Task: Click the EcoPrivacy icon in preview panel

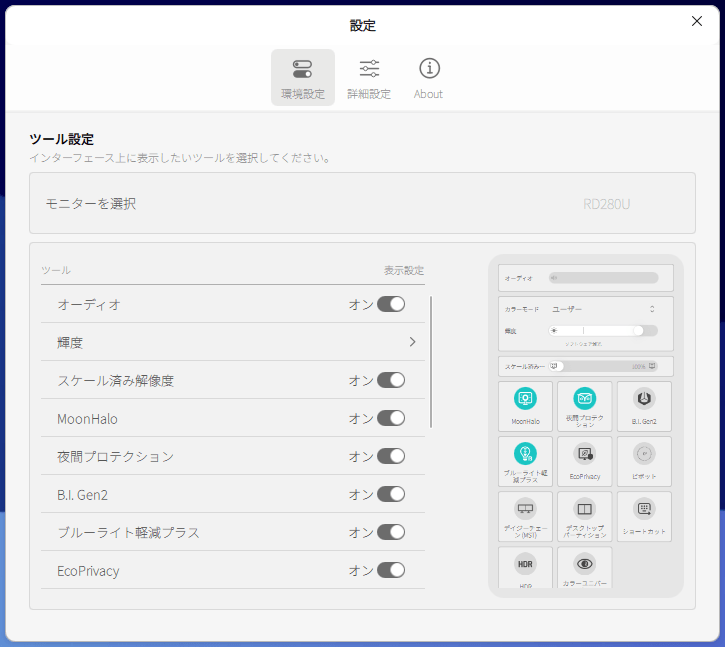Action: coord(585,454)
